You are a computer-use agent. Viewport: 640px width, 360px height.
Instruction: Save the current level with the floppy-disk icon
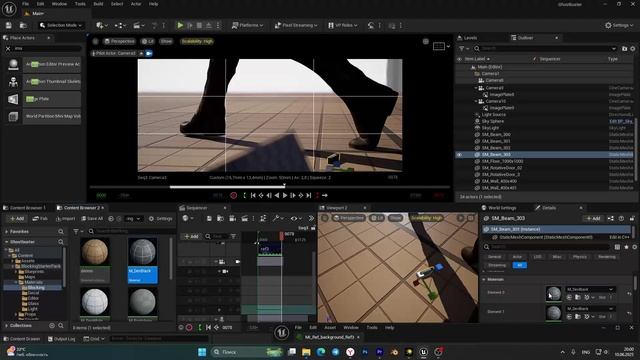(9, 25)
